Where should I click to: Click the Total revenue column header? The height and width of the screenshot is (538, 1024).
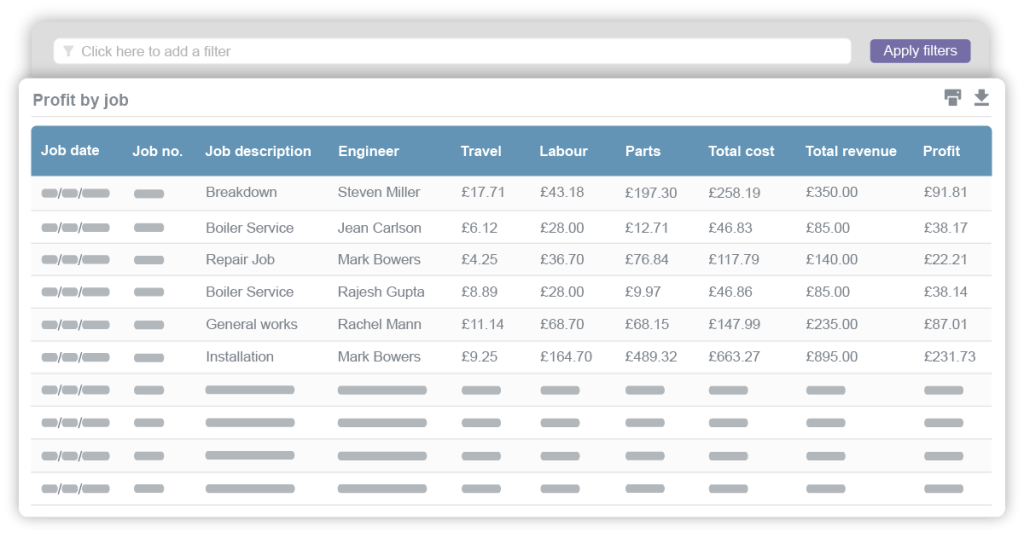(x=850, y=151)
